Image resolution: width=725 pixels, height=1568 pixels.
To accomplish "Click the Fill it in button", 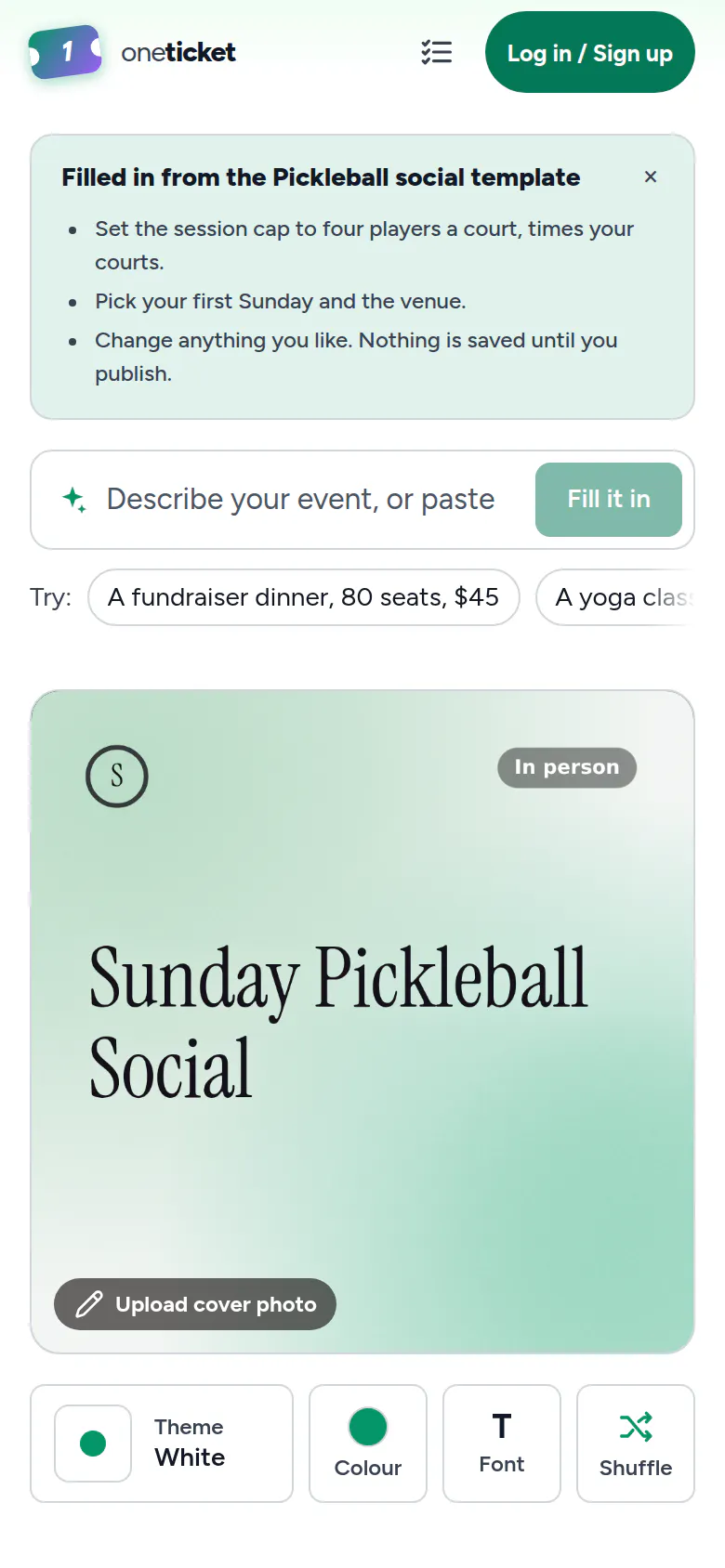I will 609,500.
